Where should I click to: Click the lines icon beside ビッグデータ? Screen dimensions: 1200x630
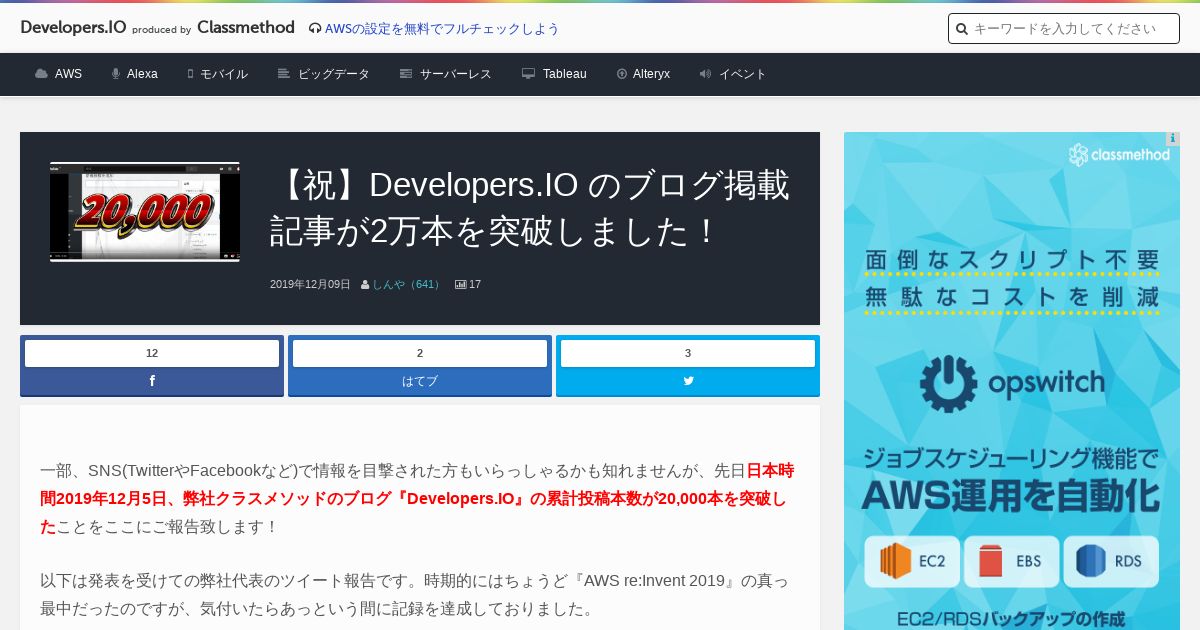284,74
